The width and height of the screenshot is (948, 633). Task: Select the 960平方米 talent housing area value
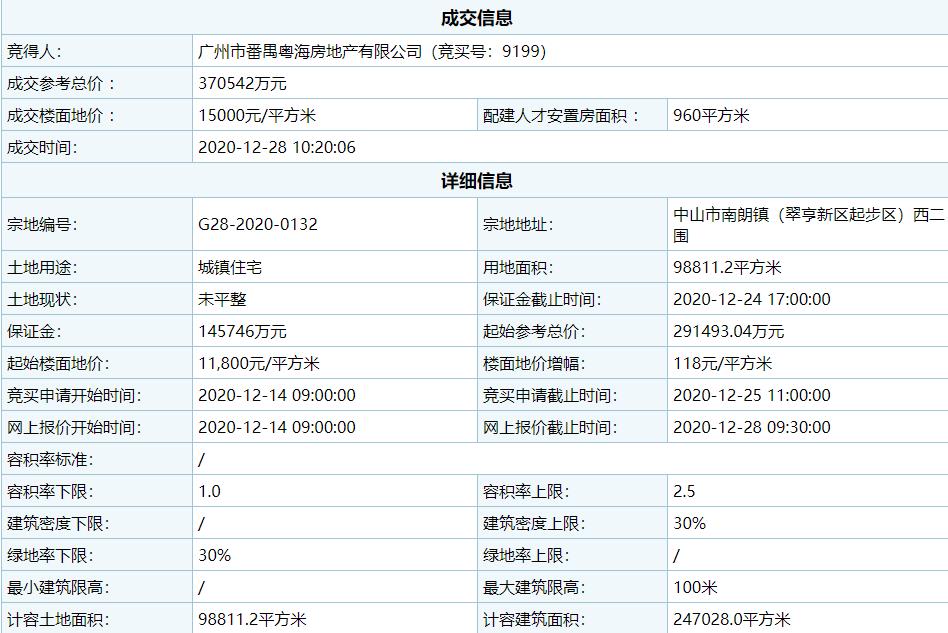(711, 115)
